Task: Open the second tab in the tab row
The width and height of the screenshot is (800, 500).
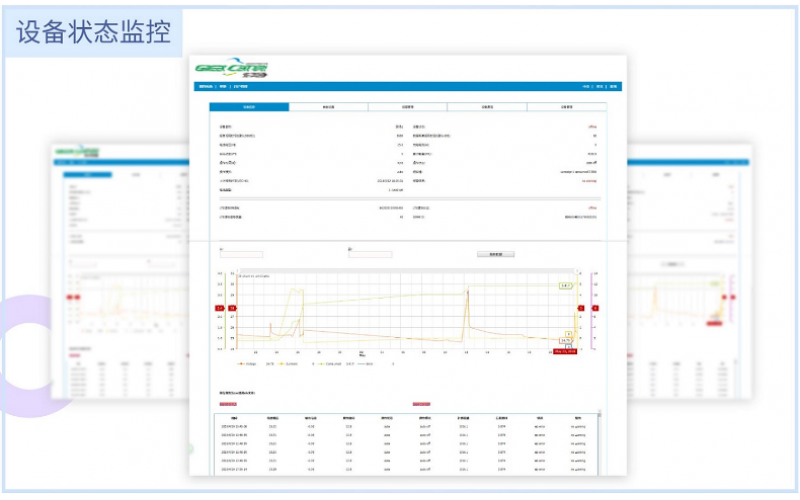Action: tap(328, 106)
